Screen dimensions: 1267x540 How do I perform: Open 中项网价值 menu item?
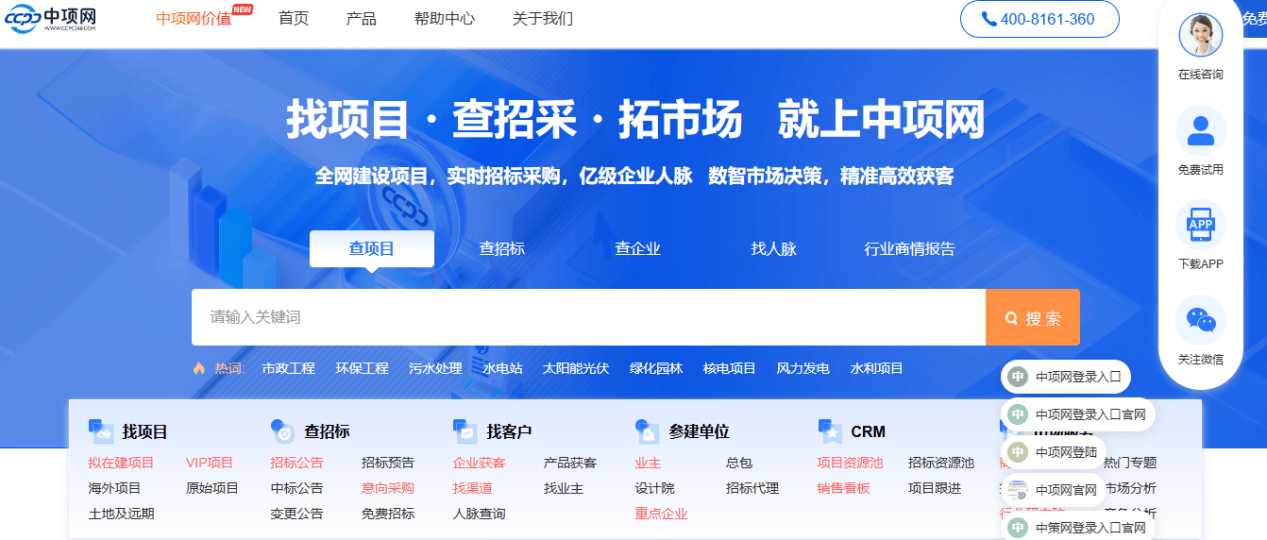coord(193,19)
